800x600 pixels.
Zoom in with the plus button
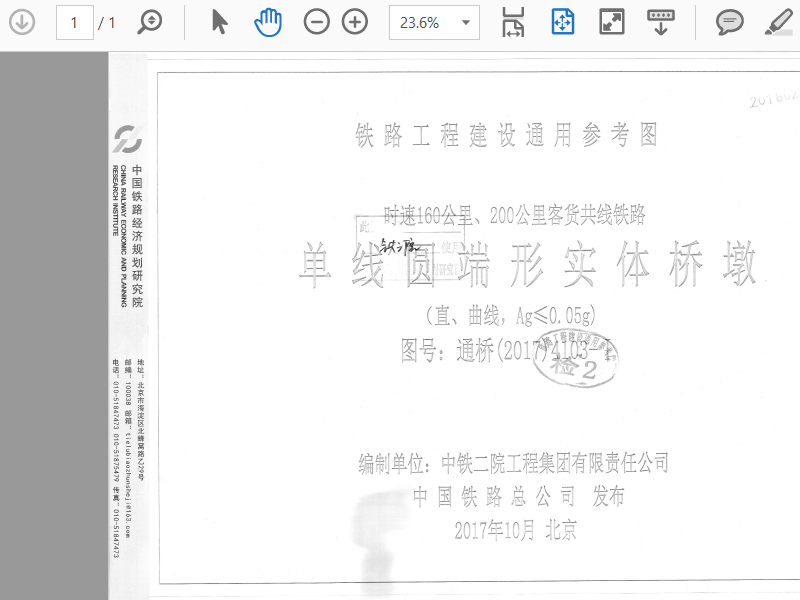click(355, 22)
